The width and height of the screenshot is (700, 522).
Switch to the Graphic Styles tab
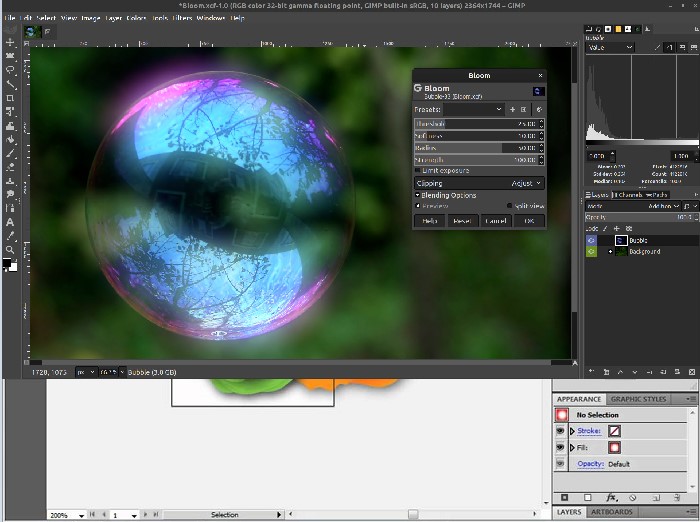638,399
